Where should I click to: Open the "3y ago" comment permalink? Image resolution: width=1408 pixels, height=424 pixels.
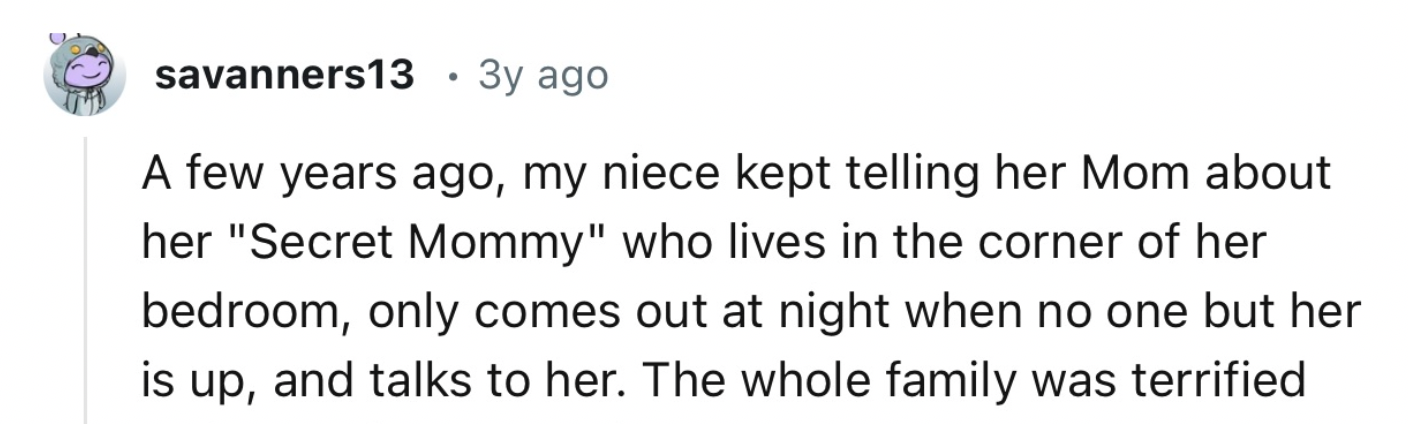tap(543, 77)
